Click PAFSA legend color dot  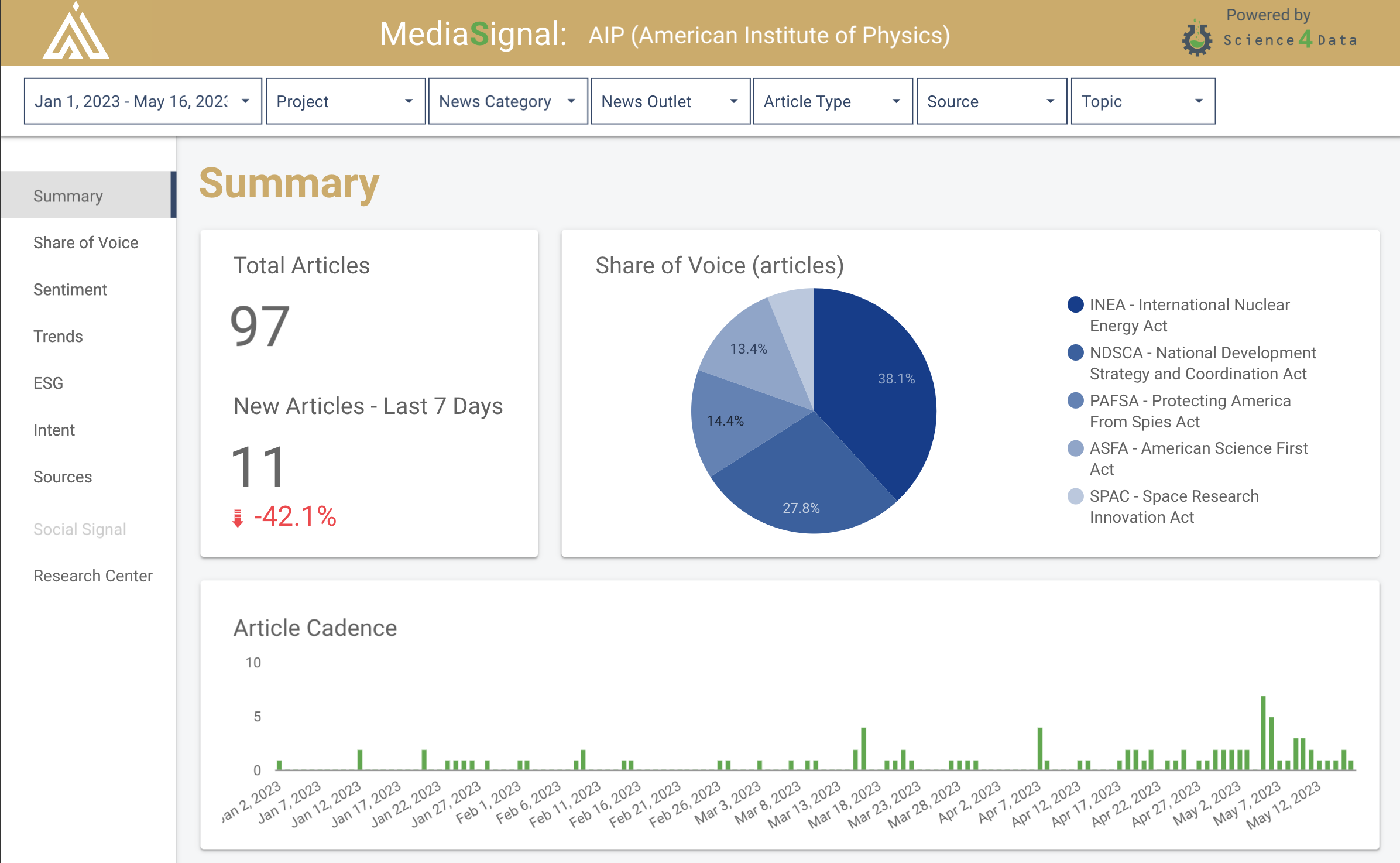point(1075,400)
